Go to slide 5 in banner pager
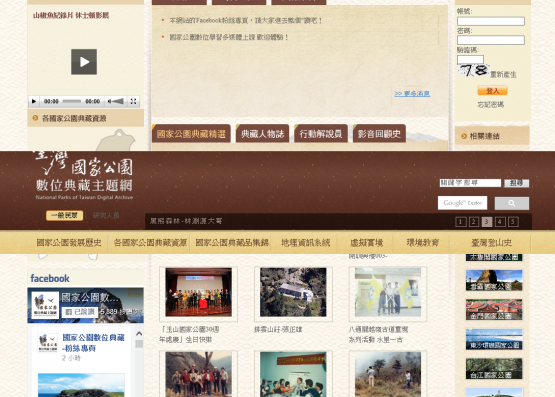The width and height of the screenshot is (555, 397). 513,222
